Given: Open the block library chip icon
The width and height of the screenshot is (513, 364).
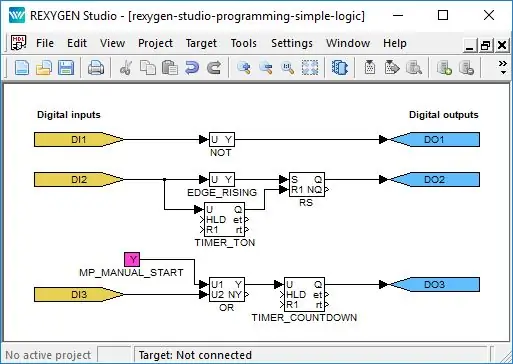Looking at the screenshot, I should tap(339, 68).
